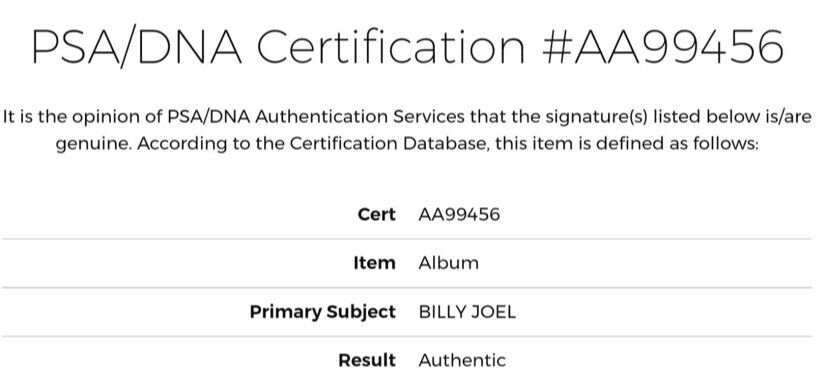
Task: Select the 'Authentic' result value
Action: coord(462,360)
